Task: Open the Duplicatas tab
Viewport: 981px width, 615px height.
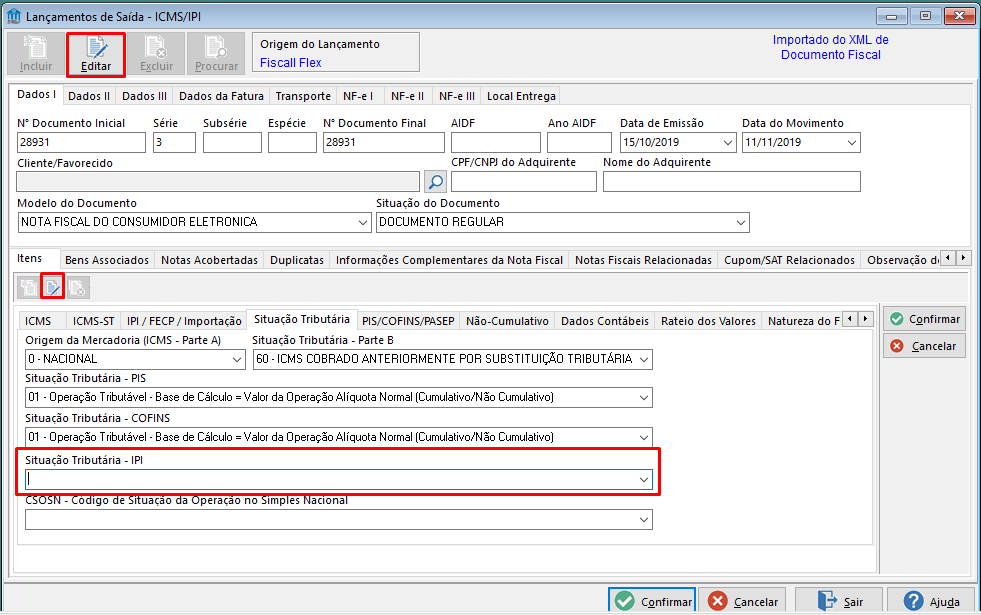Action: 297,260
